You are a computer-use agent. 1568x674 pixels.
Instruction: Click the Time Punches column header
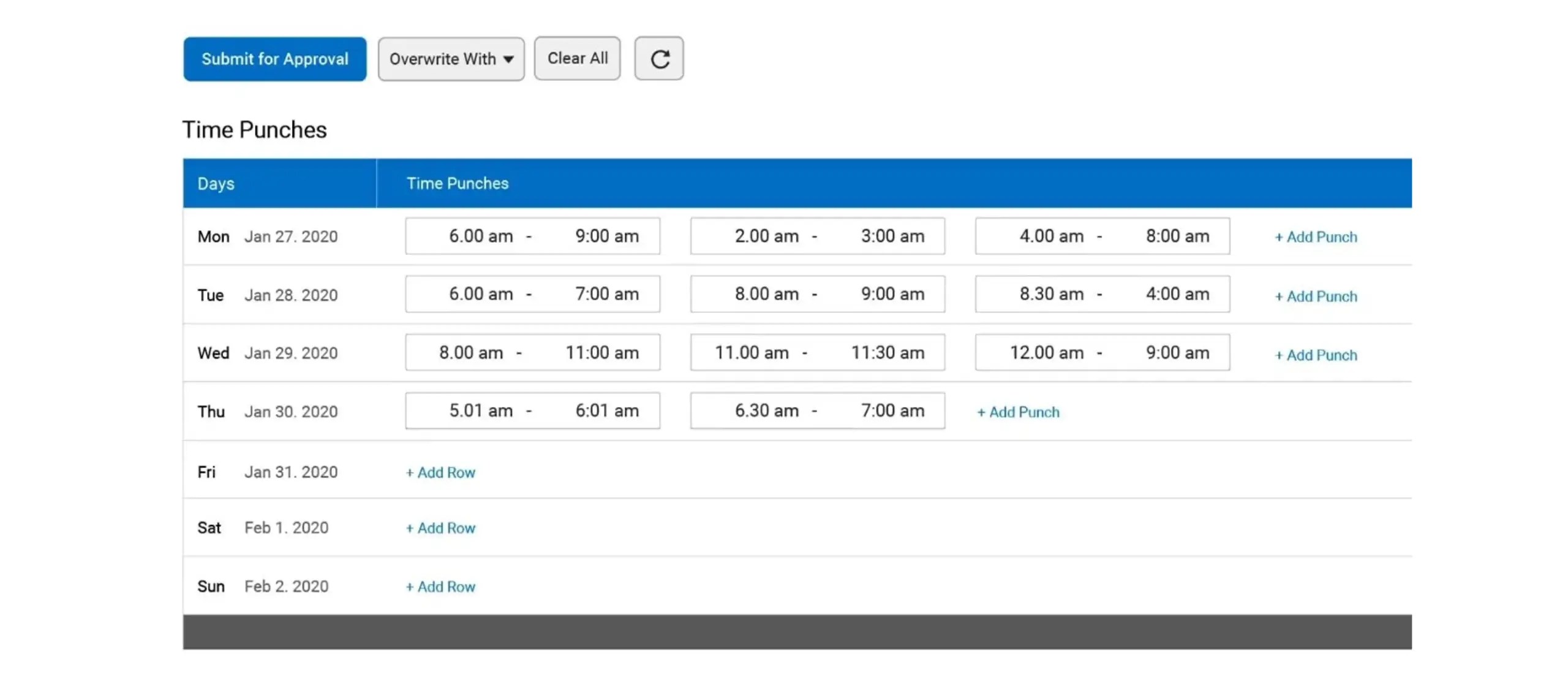point(457,183)
